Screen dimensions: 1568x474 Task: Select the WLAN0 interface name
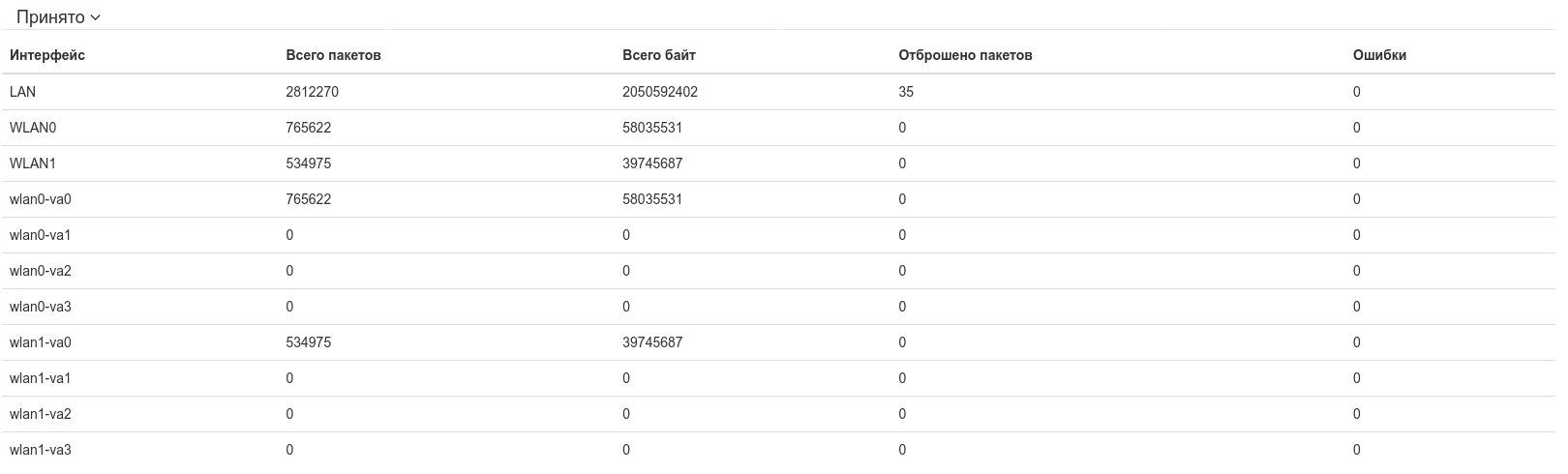(x=33, y=128)
